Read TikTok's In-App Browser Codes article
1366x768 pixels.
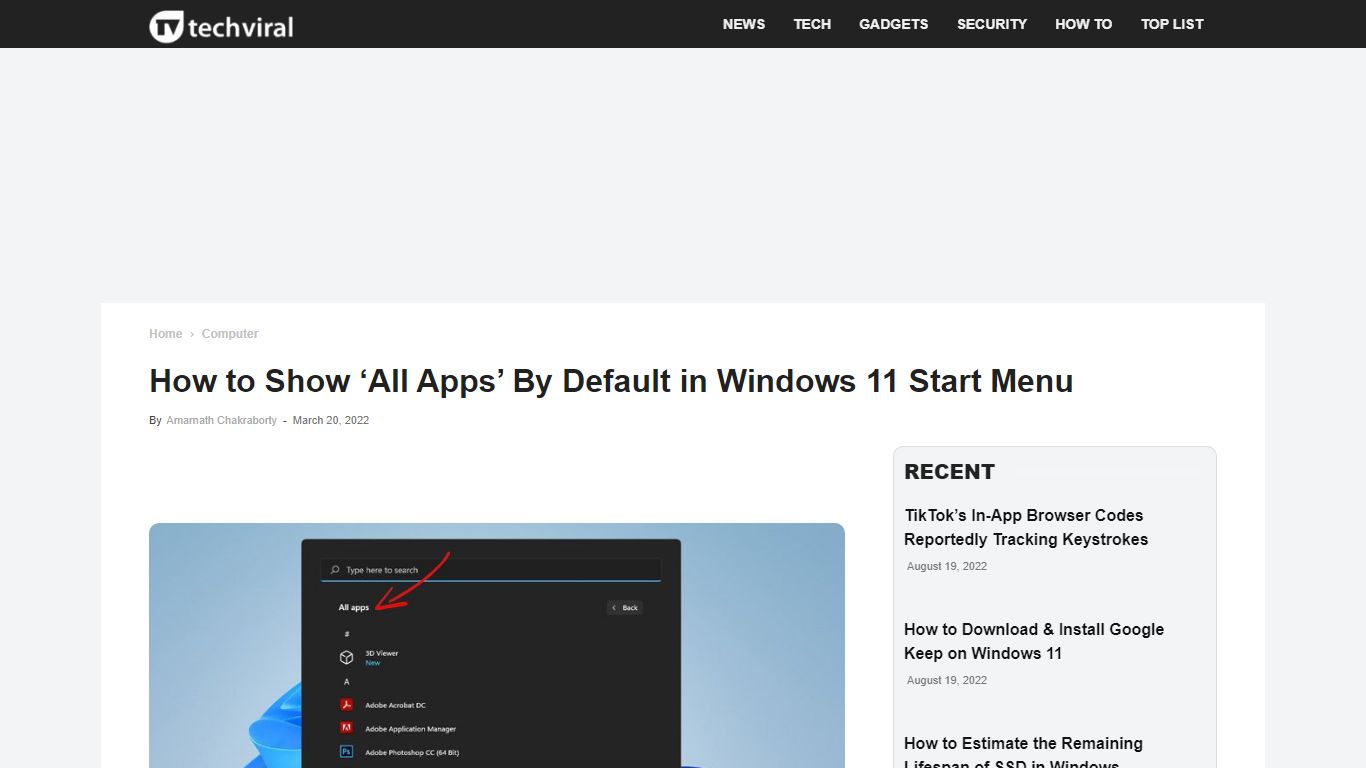[1026, 527]
